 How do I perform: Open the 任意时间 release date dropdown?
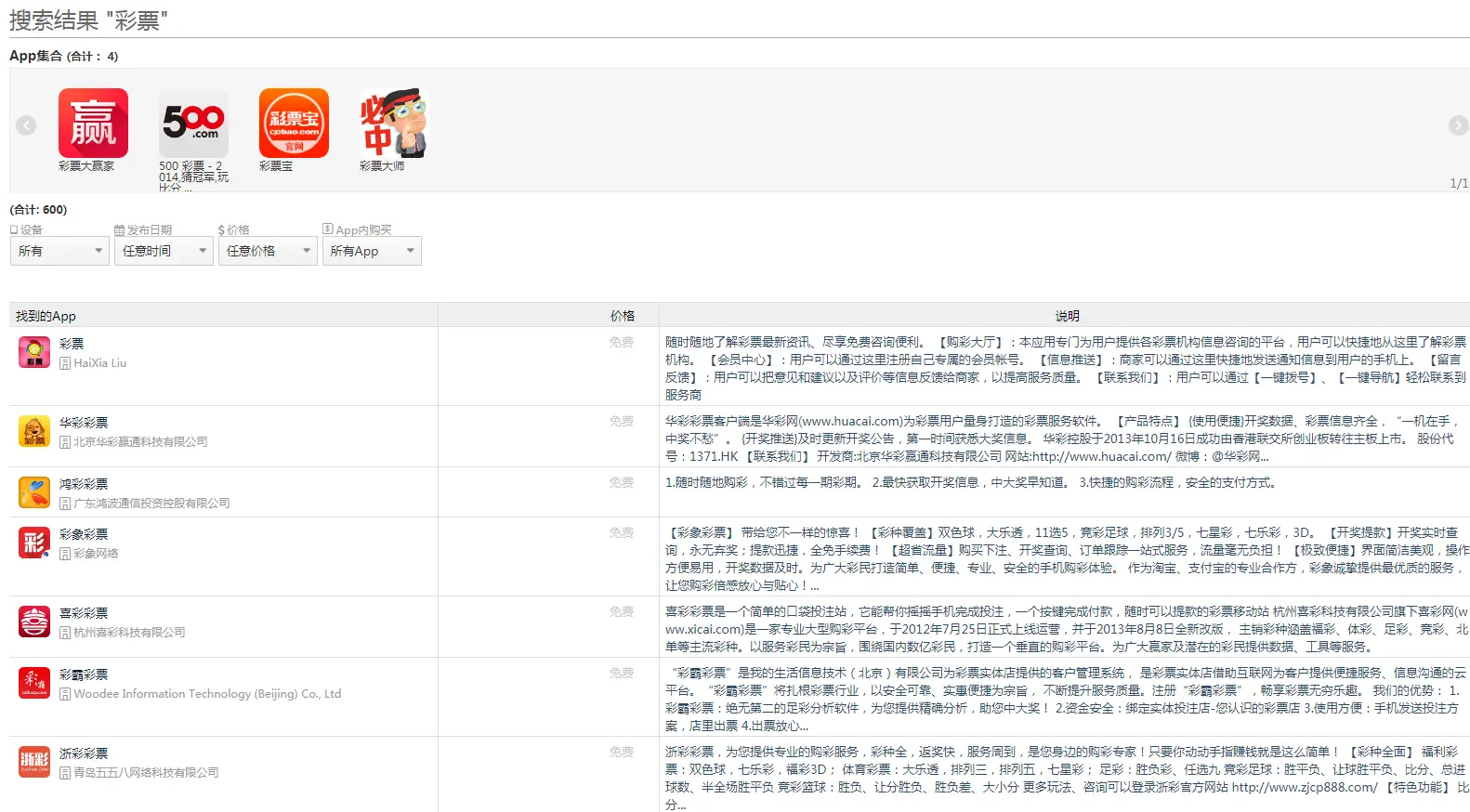click(x=164, y=251)
